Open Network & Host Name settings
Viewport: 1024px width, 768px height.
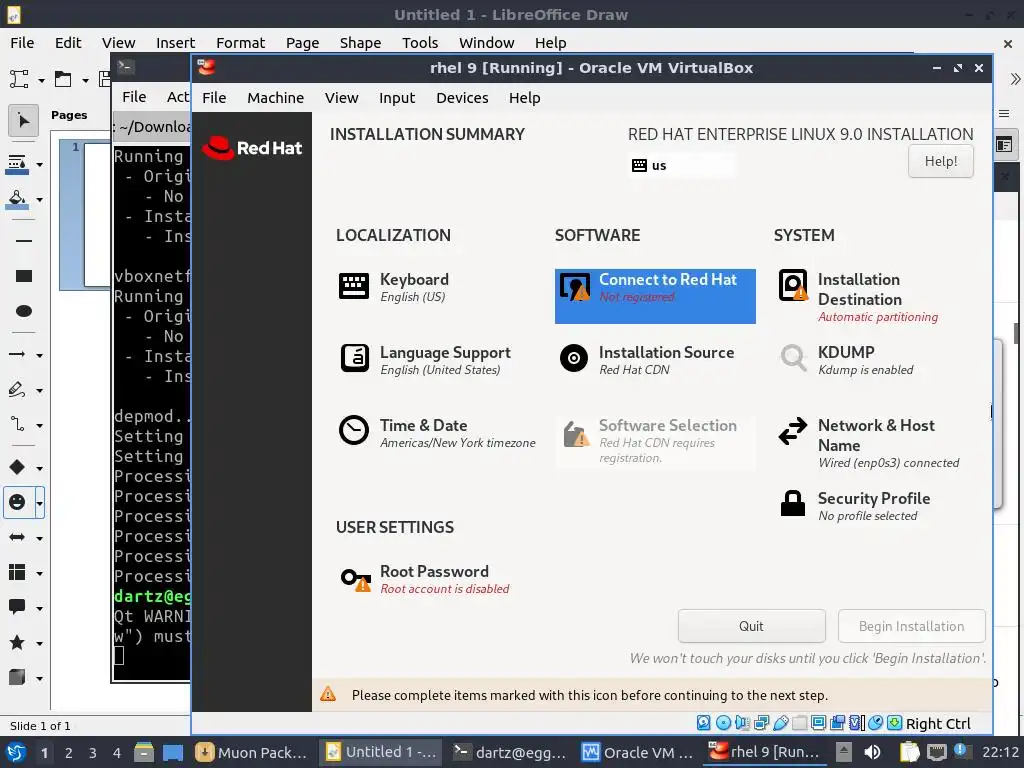coord(874,443)
